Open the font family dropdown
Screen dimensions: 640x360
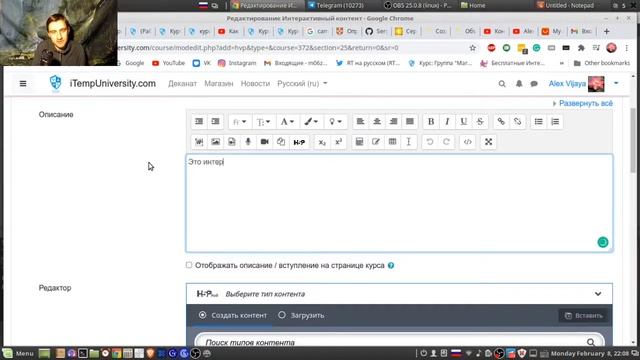(x=240, y=122)
